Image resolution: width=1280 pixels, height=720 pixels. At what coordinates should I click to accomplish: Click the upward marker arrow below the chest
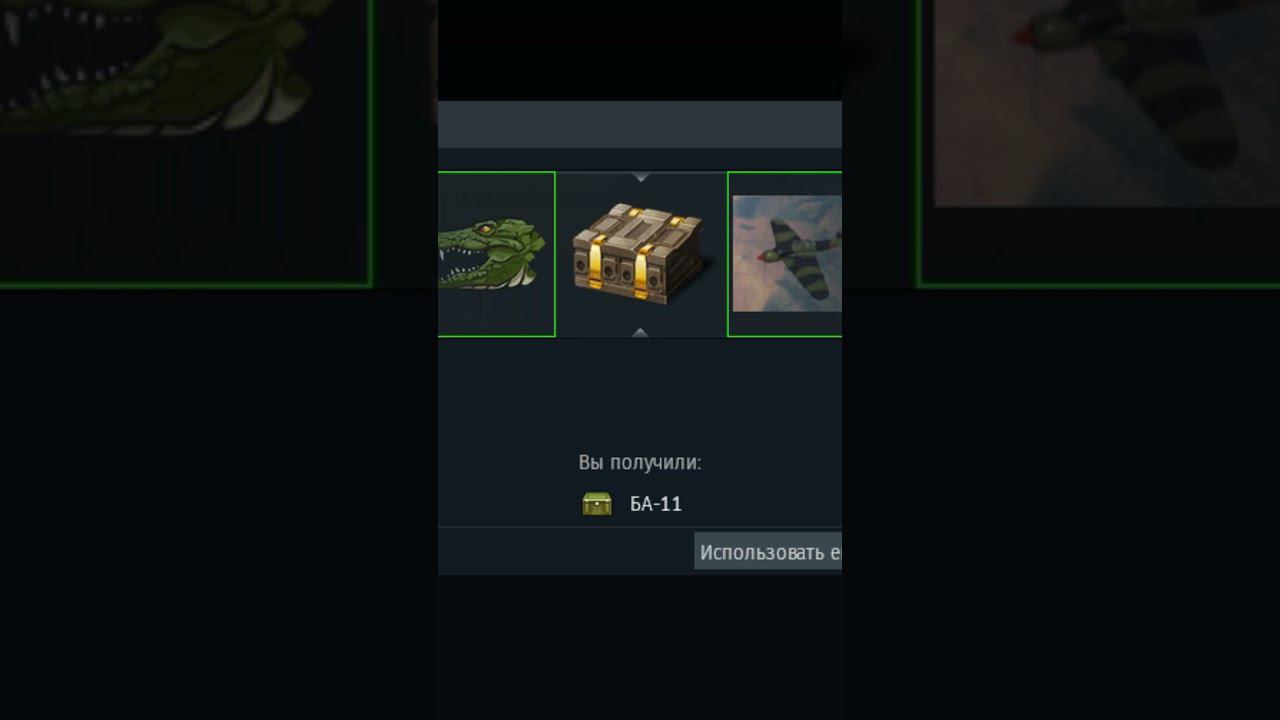pyautogui.click(x=641, y=332)
